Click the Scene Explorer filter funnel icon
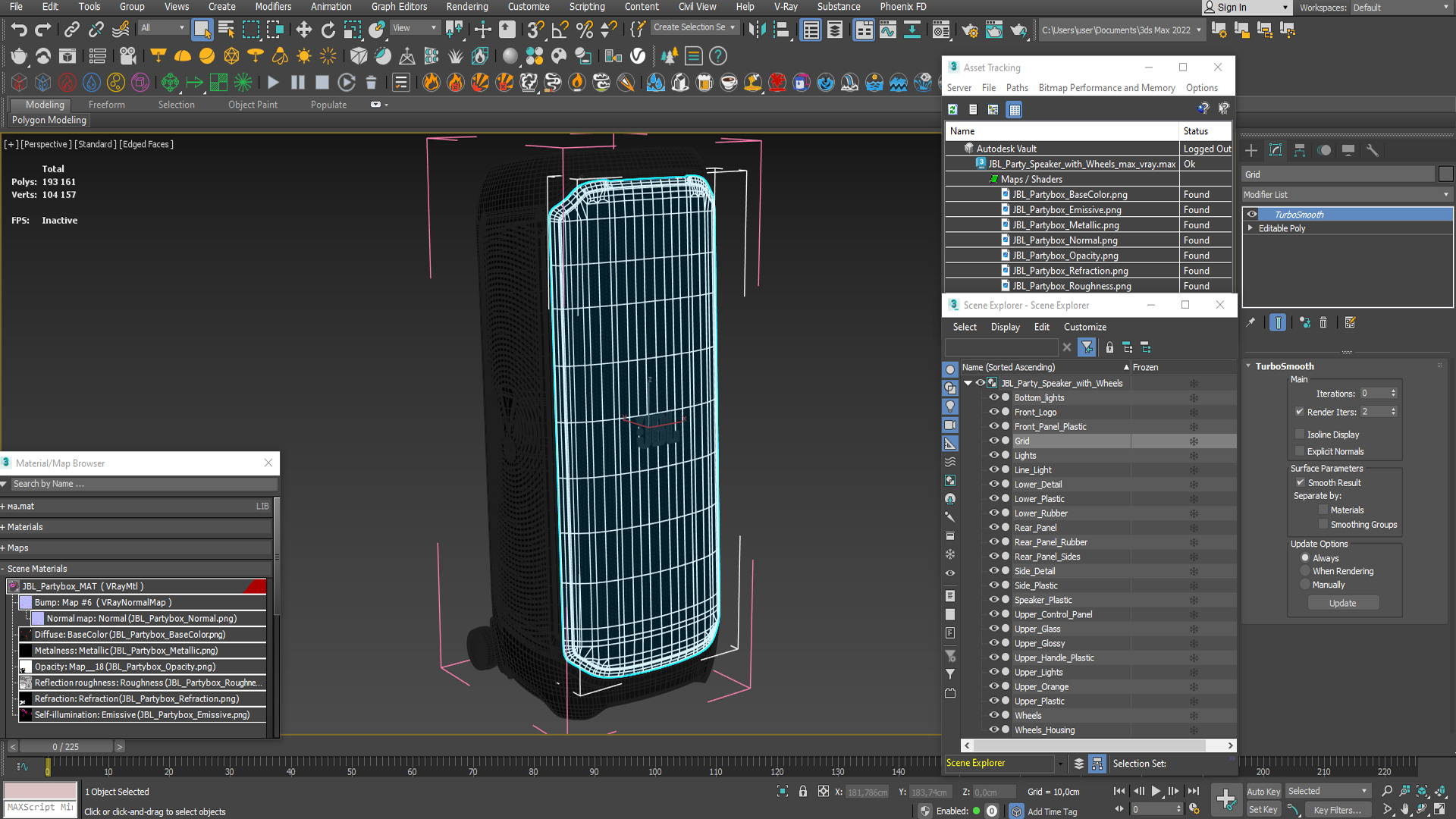 [1087, 347]
